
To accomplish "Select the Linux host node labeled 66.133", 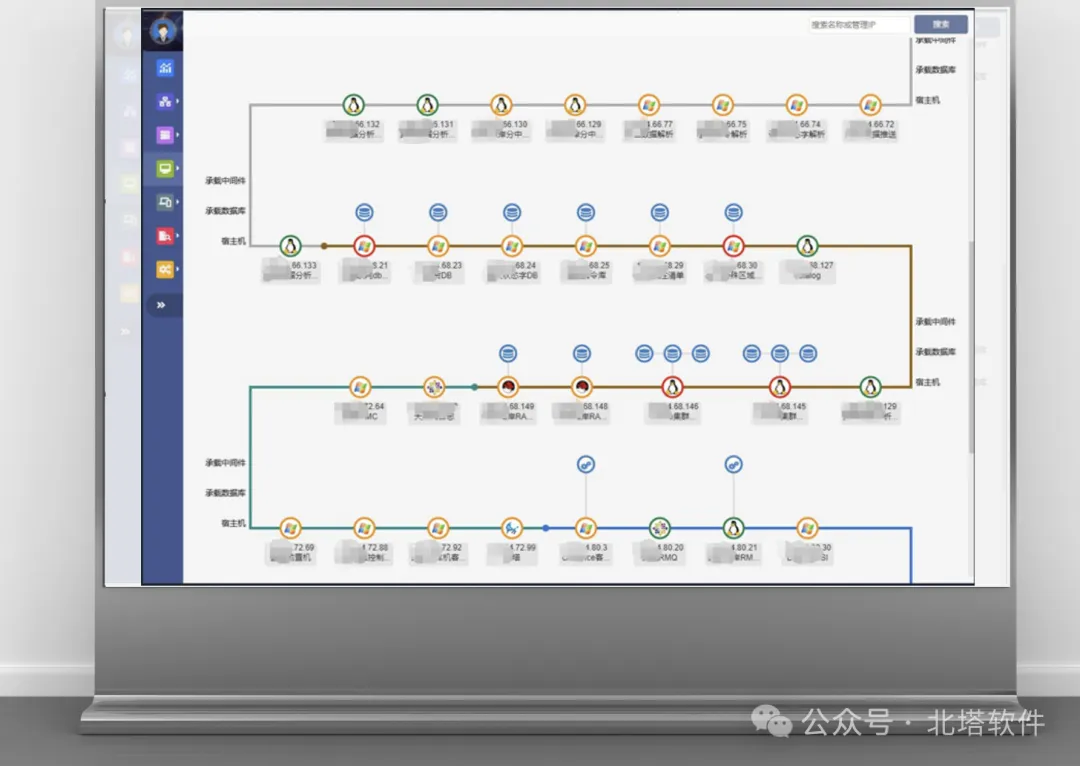I will pos(291,246).
